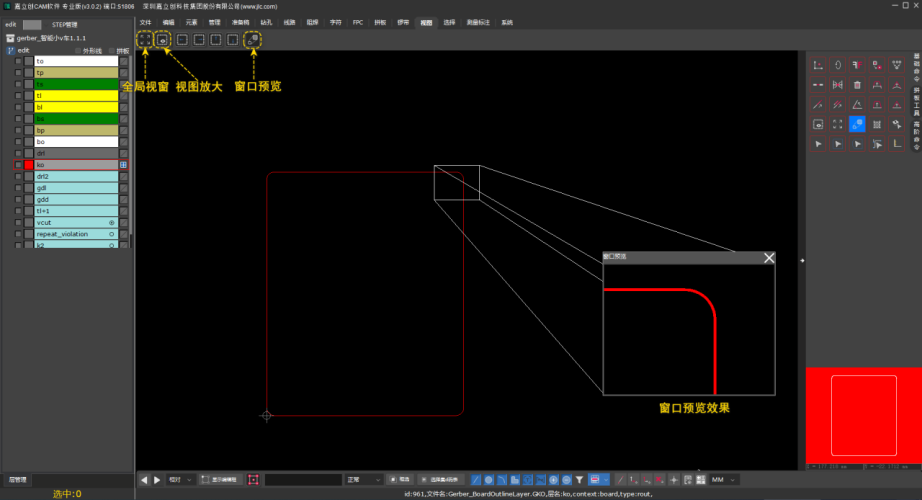922x500 pixels.
Task: Switch to the 拼板工具 vertical tab on right
Action: tap(917, 102)
